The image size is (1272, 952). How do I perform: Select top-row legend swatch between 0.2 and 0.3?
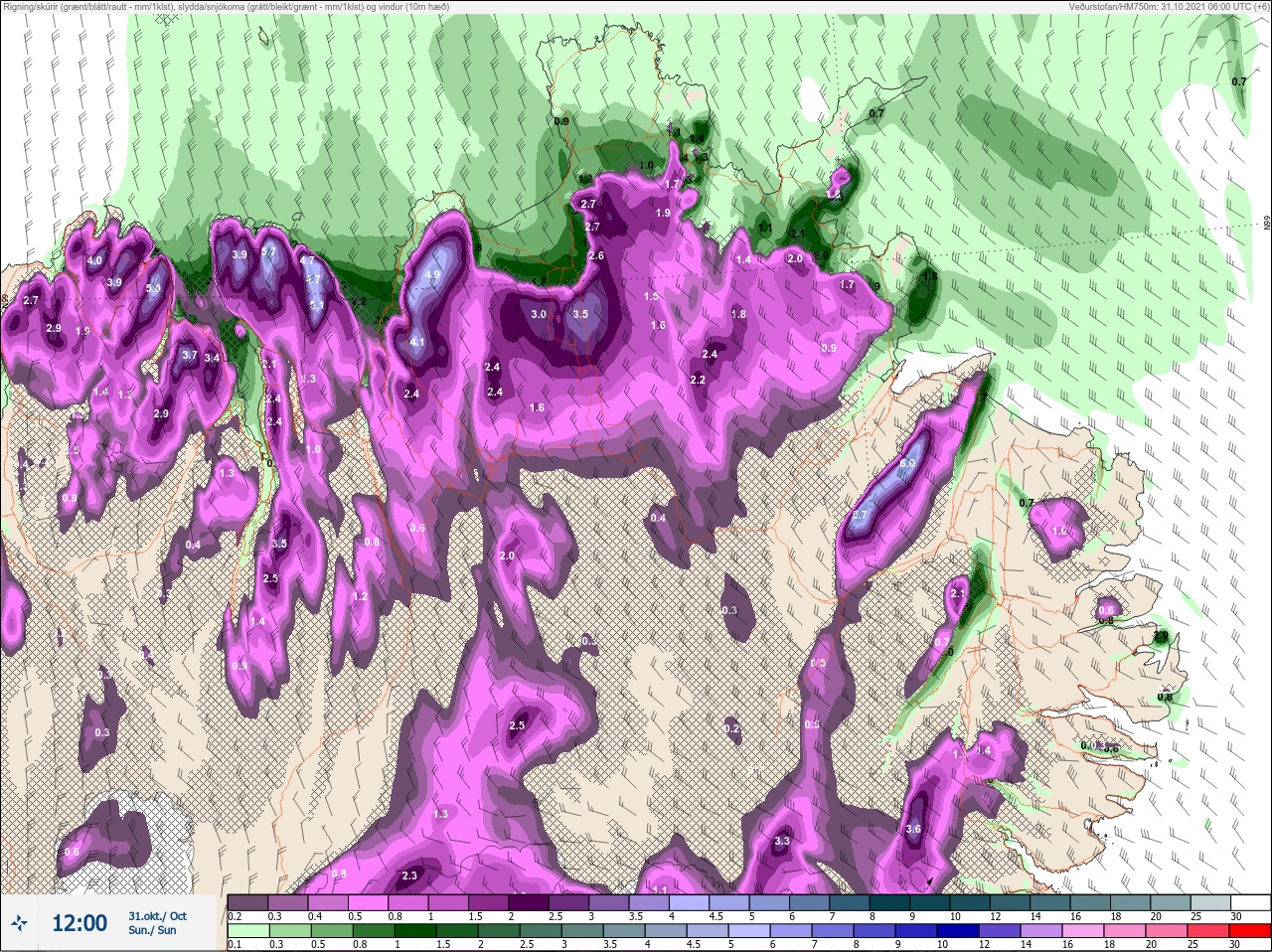coord(247,902)
